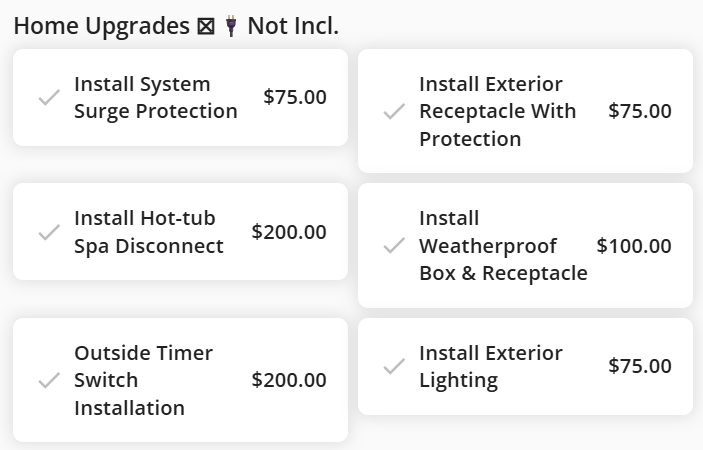703x450 pixels.
Task: Select the Install Hot-tub Spa Disconnect label
Action: click(x=148, y=232)
